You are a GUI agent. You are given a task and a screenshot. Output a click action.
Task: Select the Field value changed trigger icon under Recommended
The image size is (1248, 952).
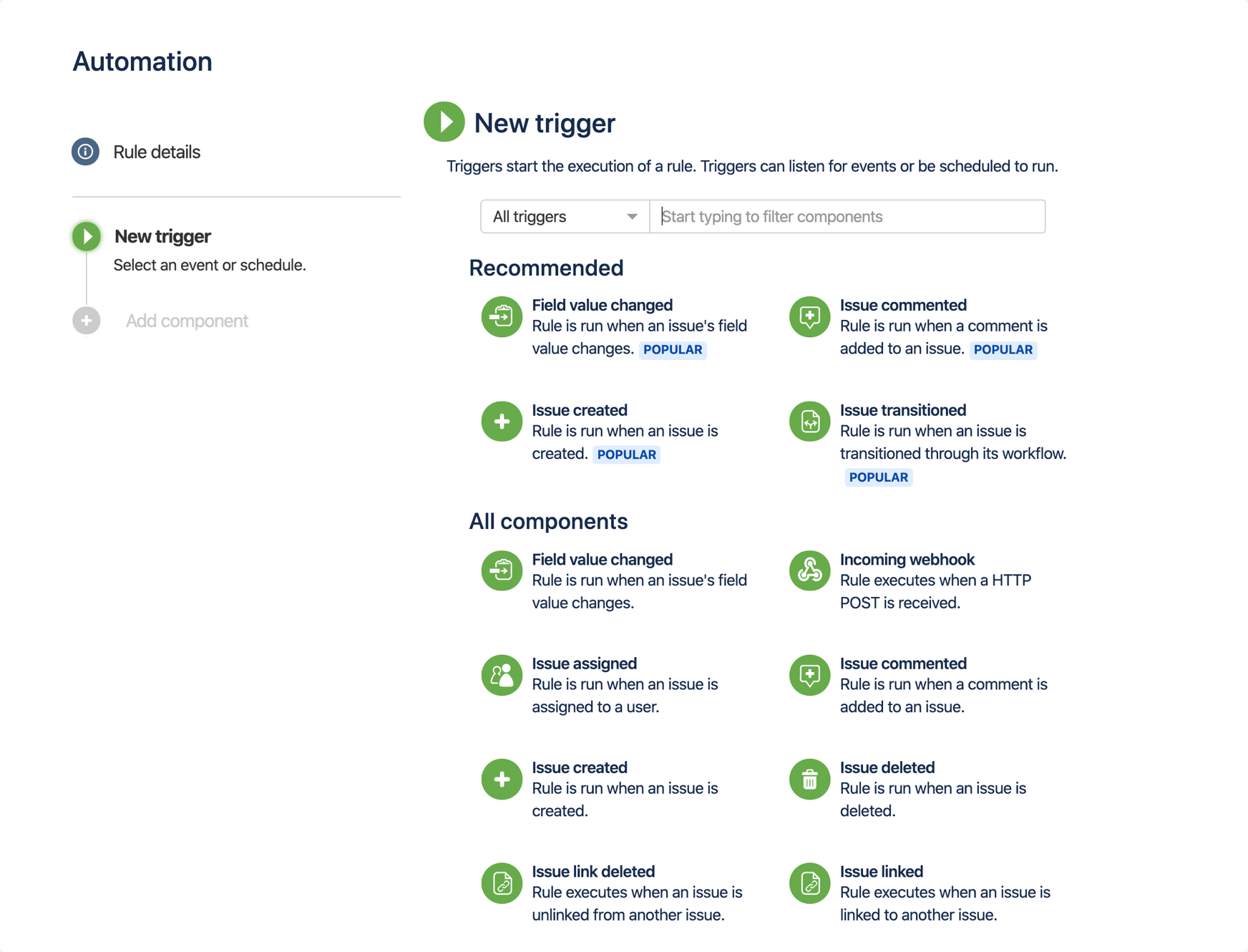pyautogui.click(x=501, y=316)
